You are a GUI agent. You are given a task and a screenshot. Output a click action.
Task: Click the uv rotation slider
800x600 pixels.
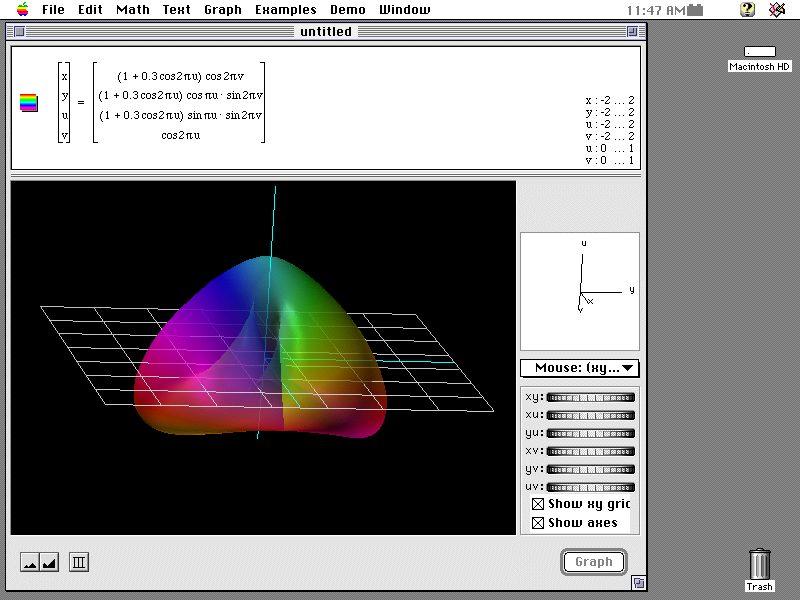click(590, 487)
